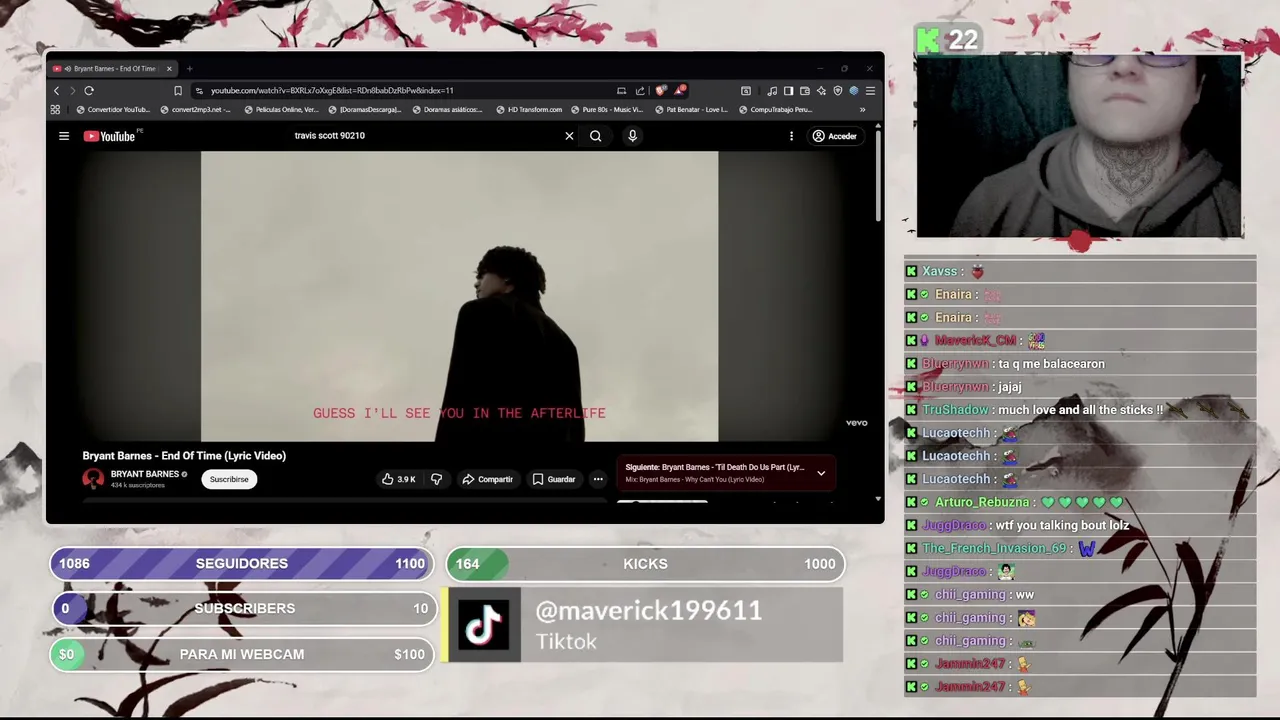Screen dimensions: 1280x720
Task: Open the BRYANT BARNES channel name
Action: 145,474
